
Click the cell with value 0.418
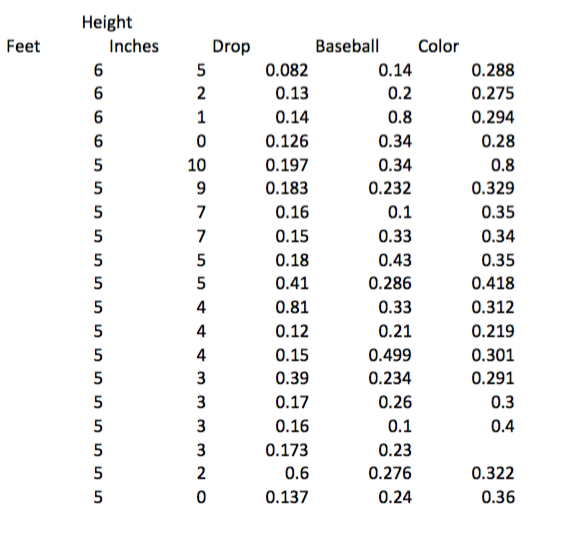pyautogui.click(x=493, y=283)
